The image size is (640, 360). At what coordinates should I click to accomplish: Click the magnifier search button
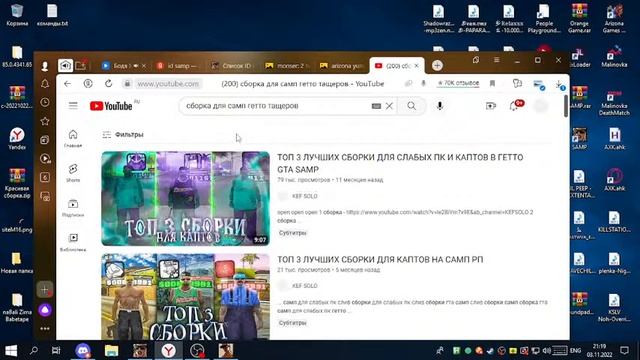pyautogui.click(x=411, y=106)
